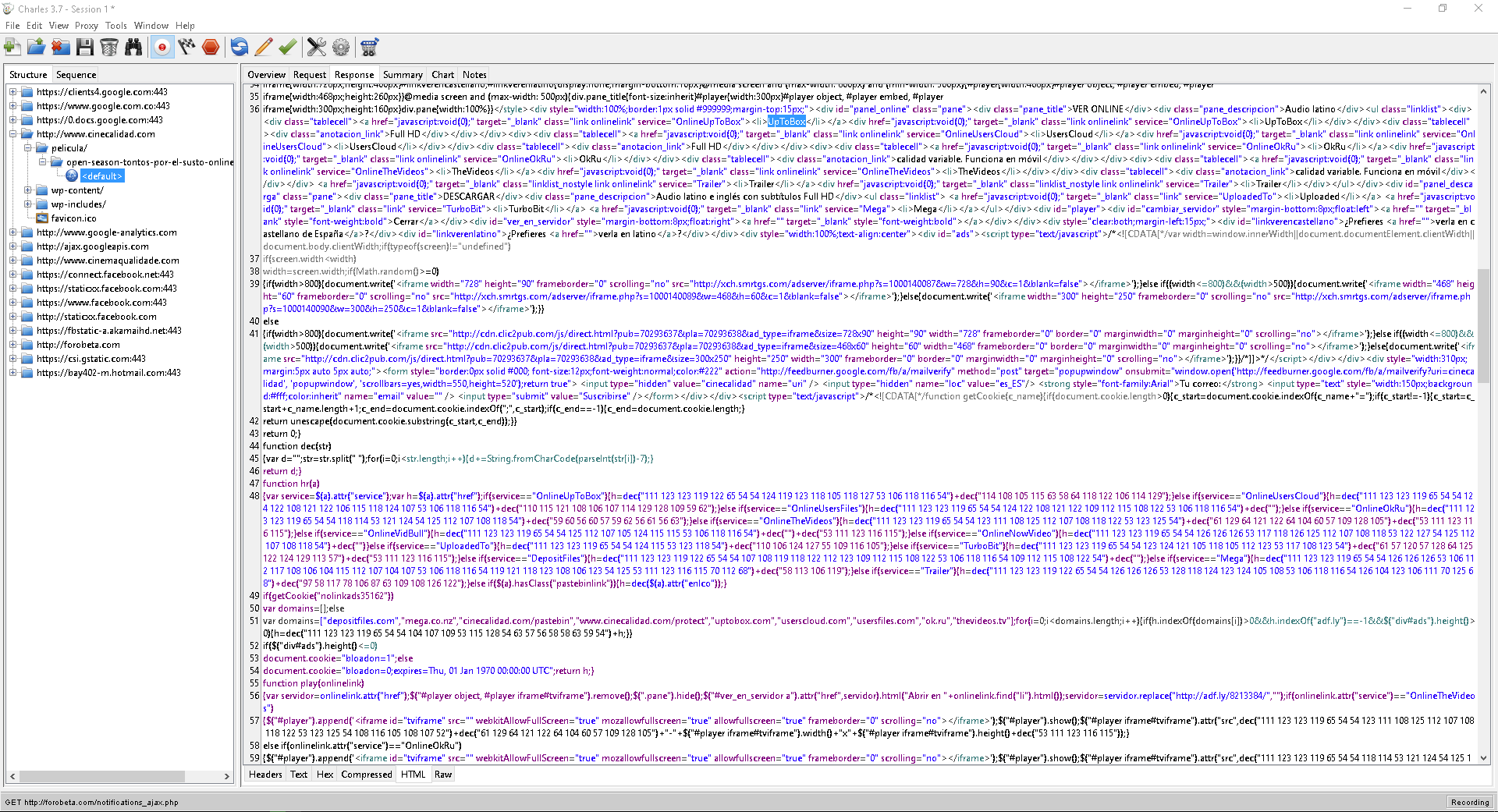Image resolution: width=1498 pixels, height=812 pixels.
Task: Expand the clients4.google.com:443 node
Action: point(13,92)
